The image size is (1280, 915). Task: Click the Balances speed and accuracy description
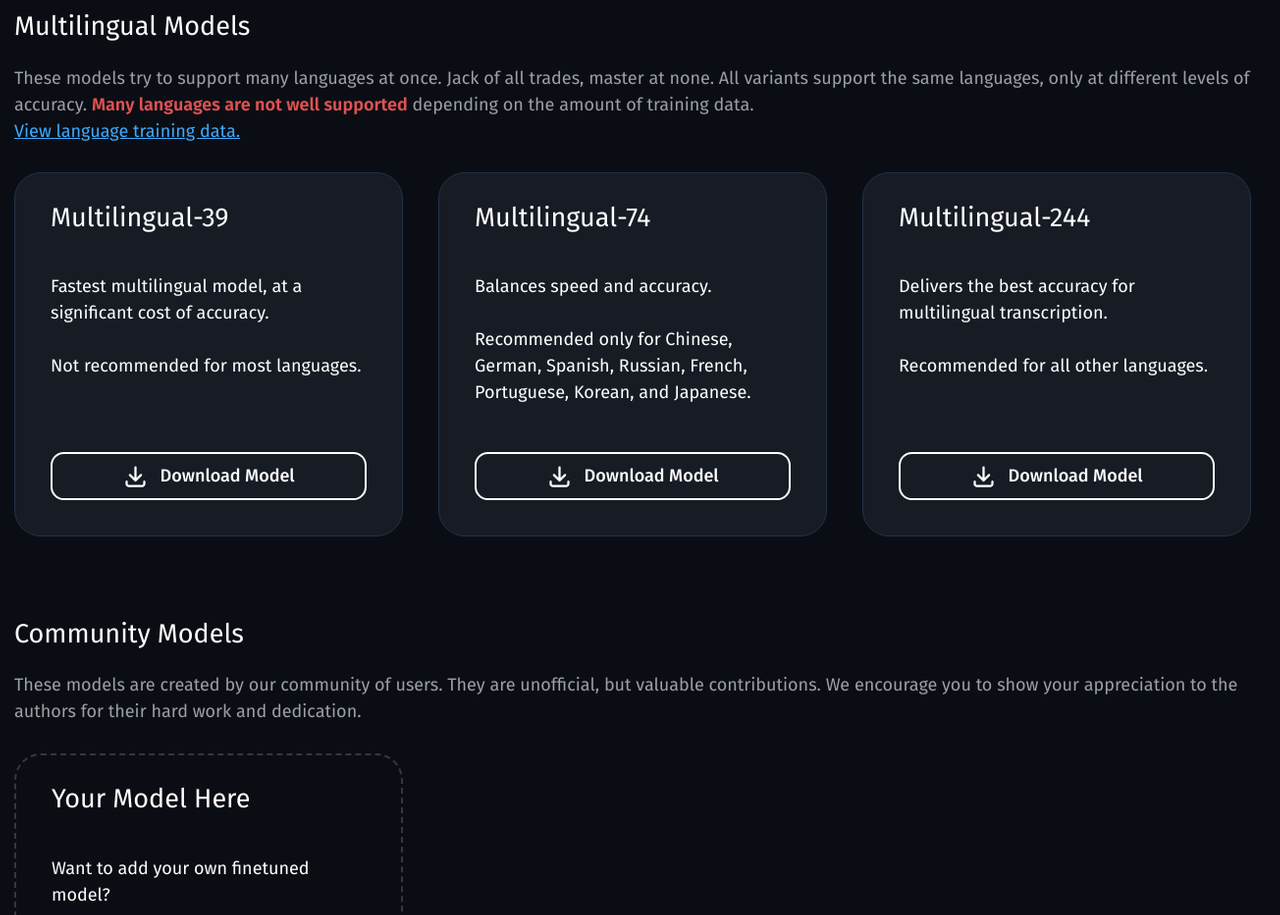pyautogui.click(x=593, y=286)
